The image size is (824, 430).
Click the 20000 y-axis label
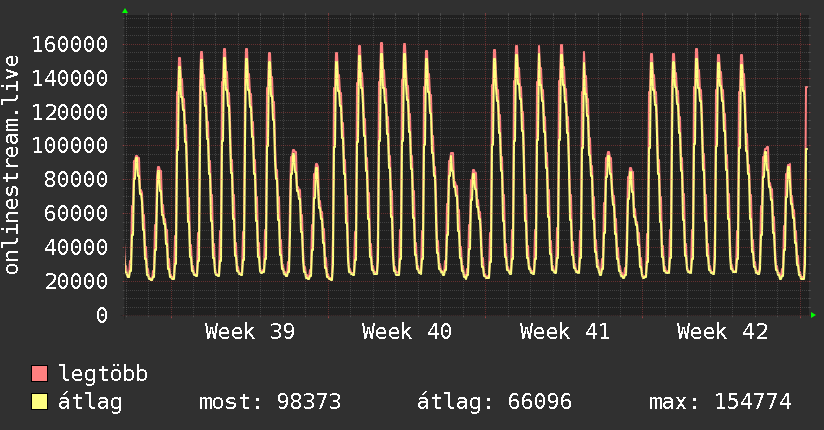tap(76, 281)
